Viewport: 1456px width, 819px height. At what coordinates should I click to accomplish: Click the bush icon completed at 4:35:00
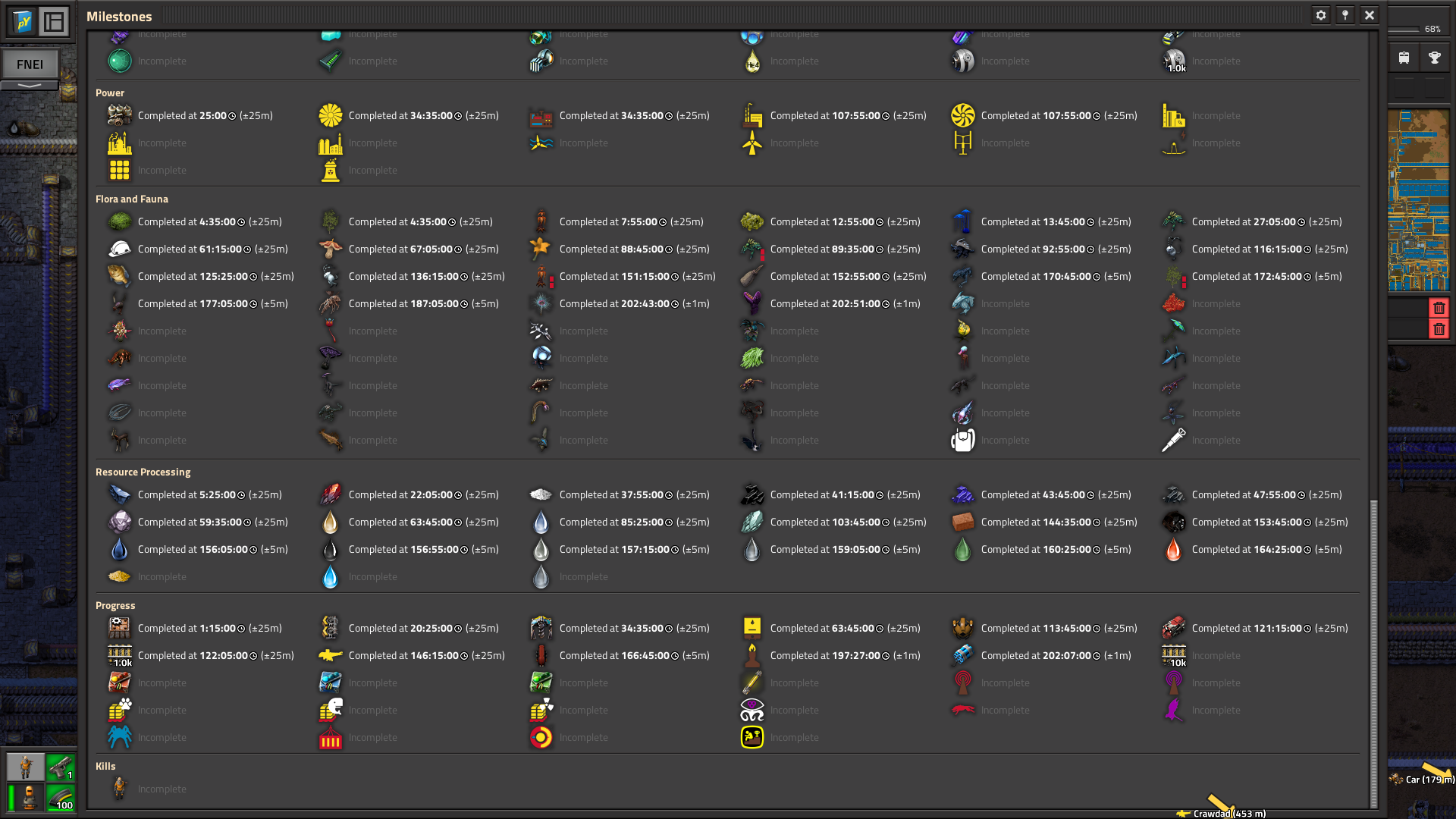click(119, 221)
